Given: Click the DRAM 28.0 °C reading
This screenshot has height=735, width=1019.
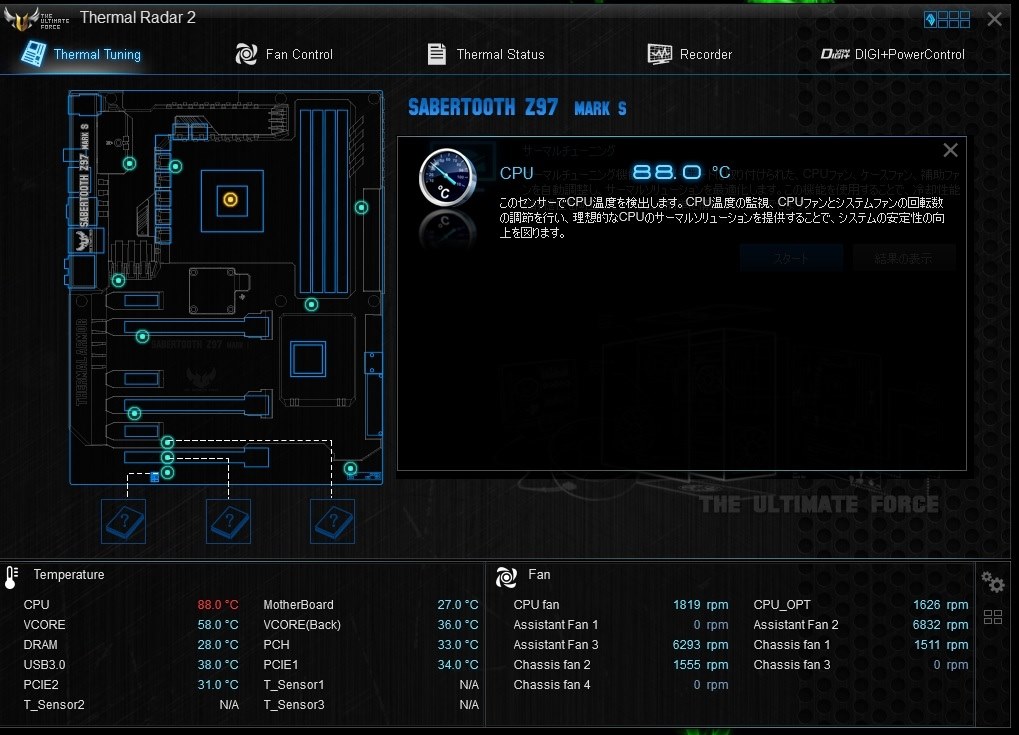Looking at the screenshot, I should pos(218,645).
